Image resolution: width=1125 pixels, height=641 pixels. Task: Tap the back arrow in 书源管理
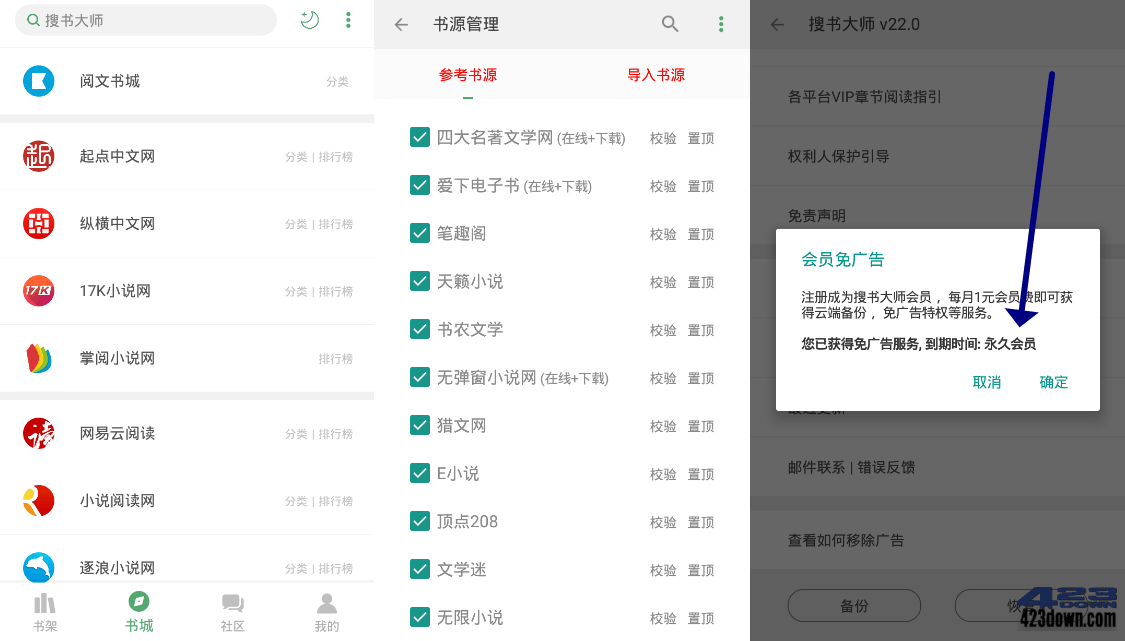[x=400, y=24]
